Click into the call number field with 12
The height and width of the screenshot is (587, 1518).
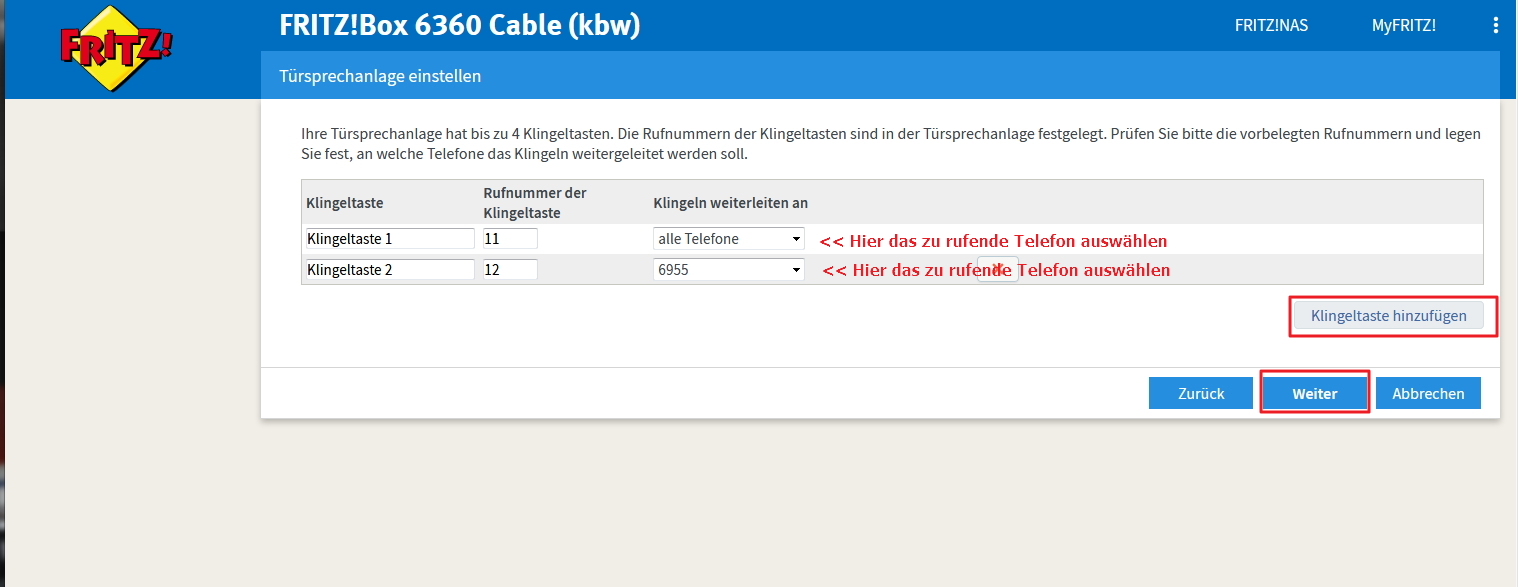510,270
